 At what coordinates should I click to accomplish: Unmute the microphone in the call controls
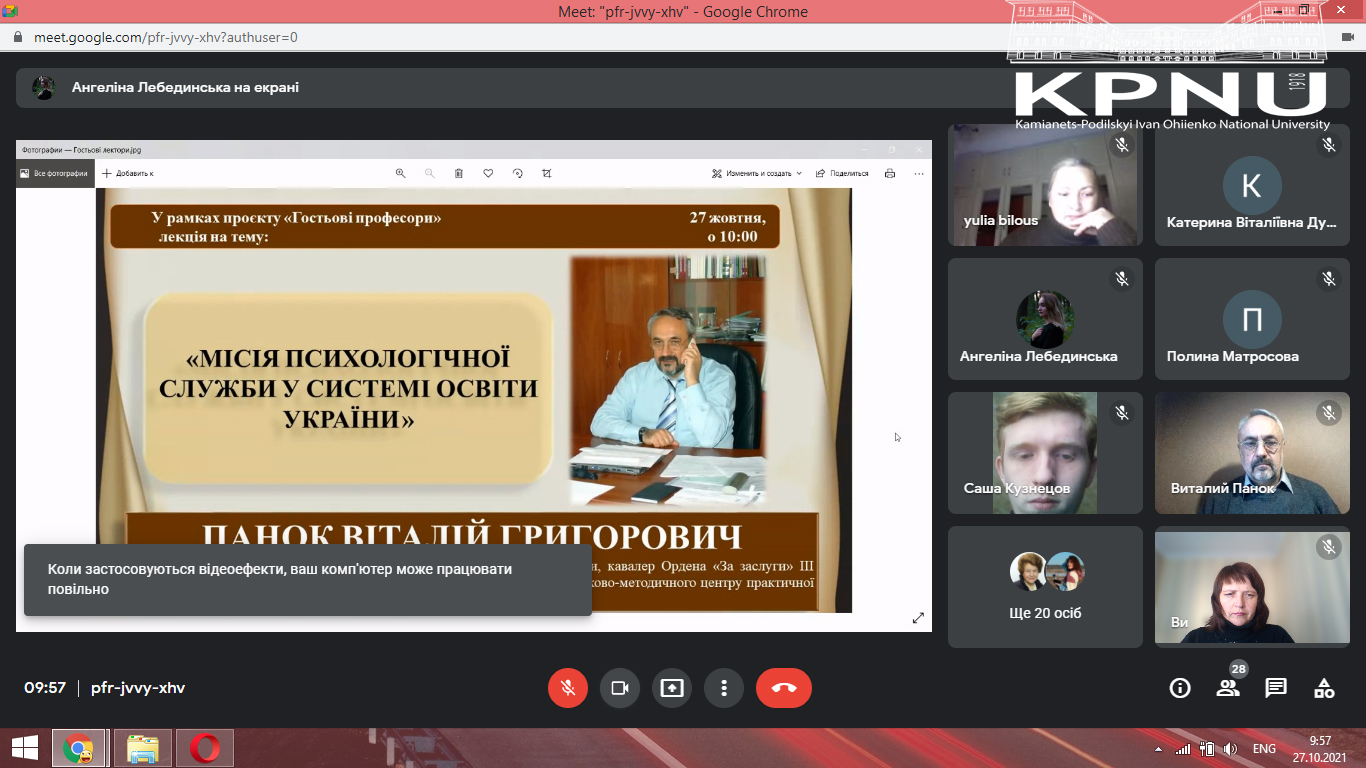(568, 688)
